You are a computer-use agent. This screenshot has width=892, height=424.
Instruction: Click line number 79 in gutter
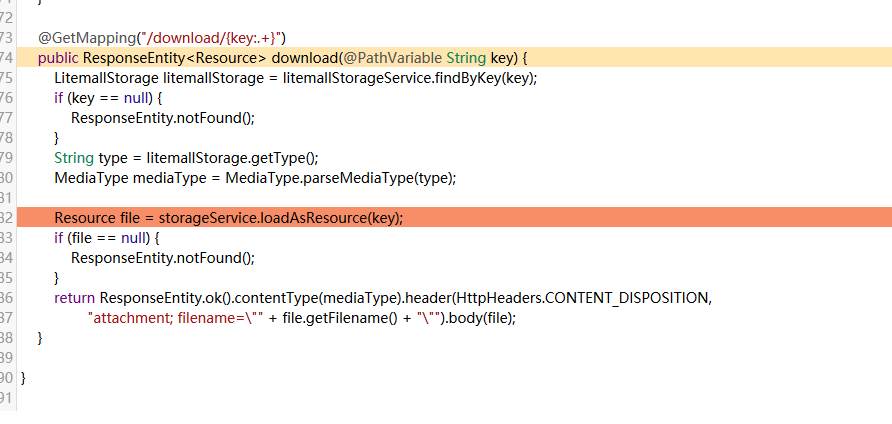click(7, 158)
